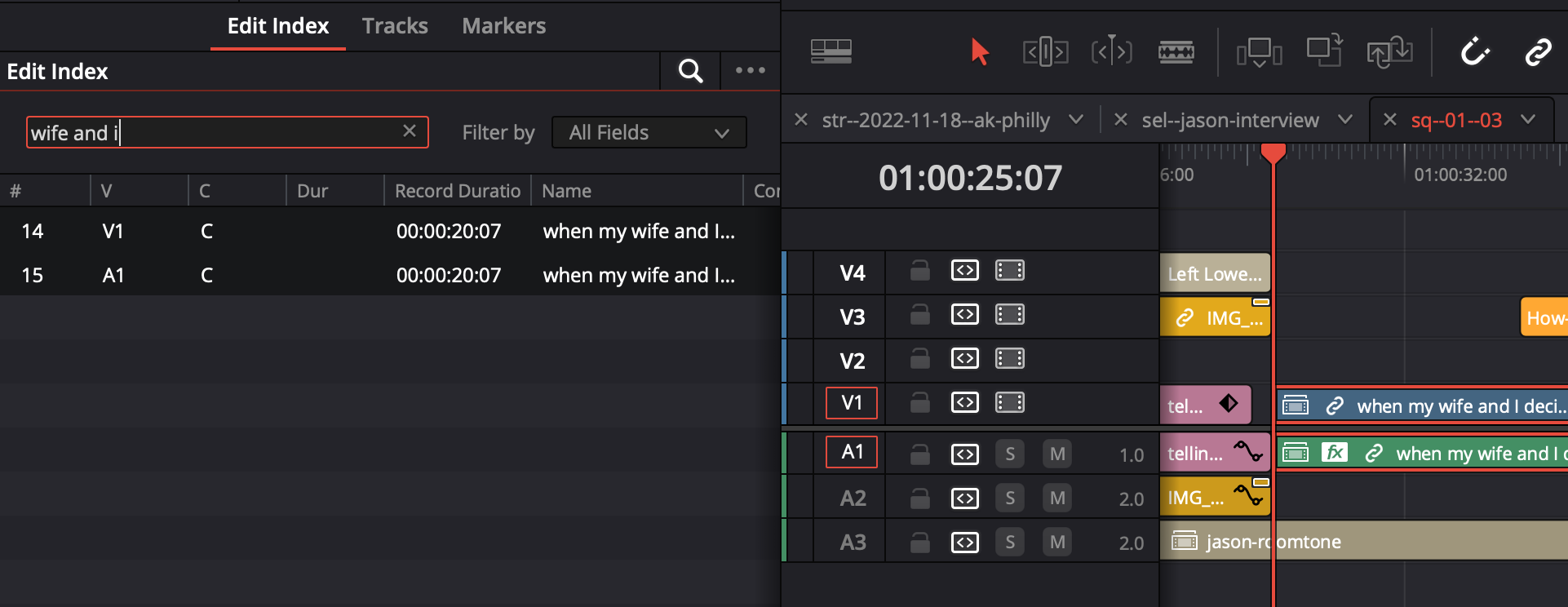Image resolution: width=1568 pixels, height=607 pixels.
Task: Toggle linked selection with the chain button
Action: point(1539,51)
